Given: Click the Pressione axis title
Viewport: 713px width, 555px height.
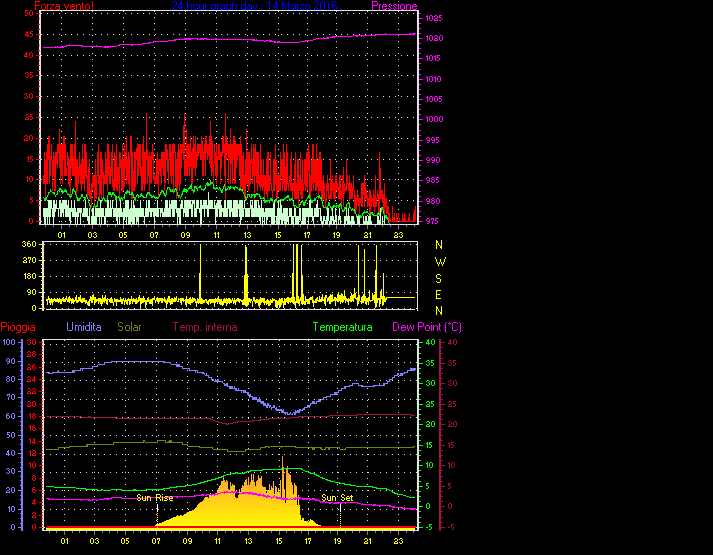Looking at the screenshot, I should 394,6.
